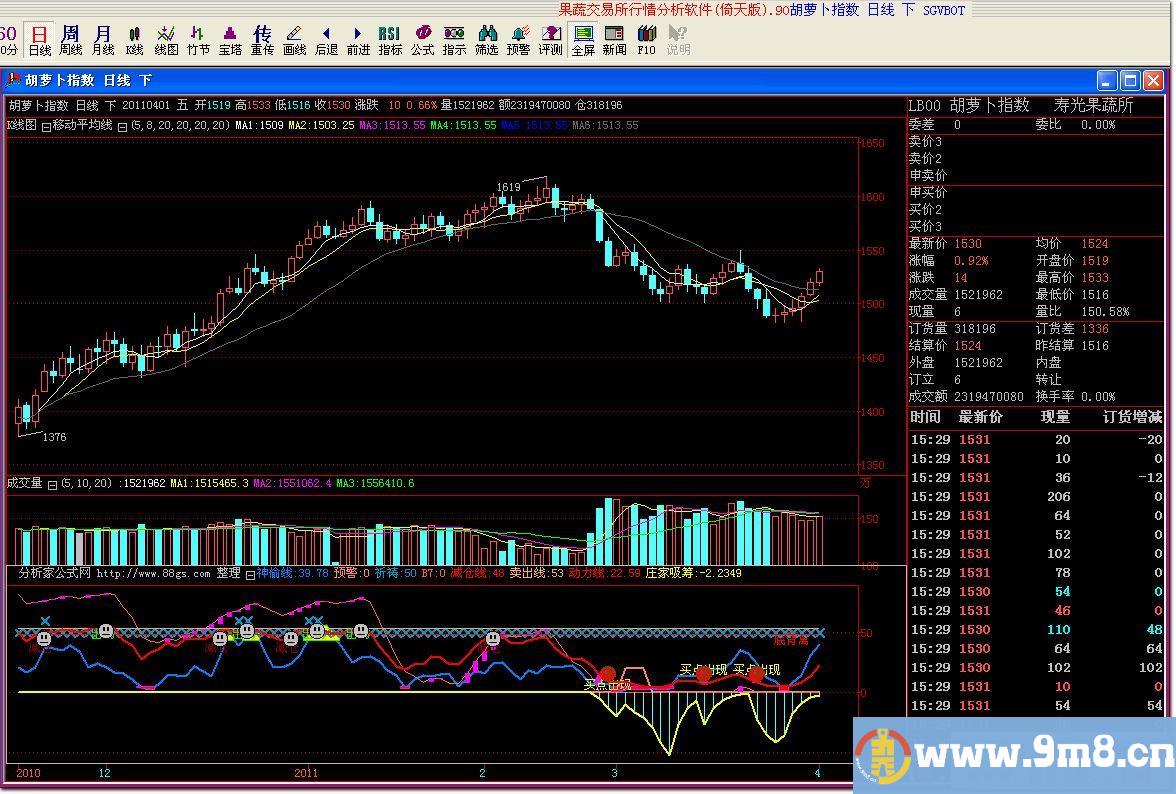Open the 预警 alert bell tool

click(518, 40)
